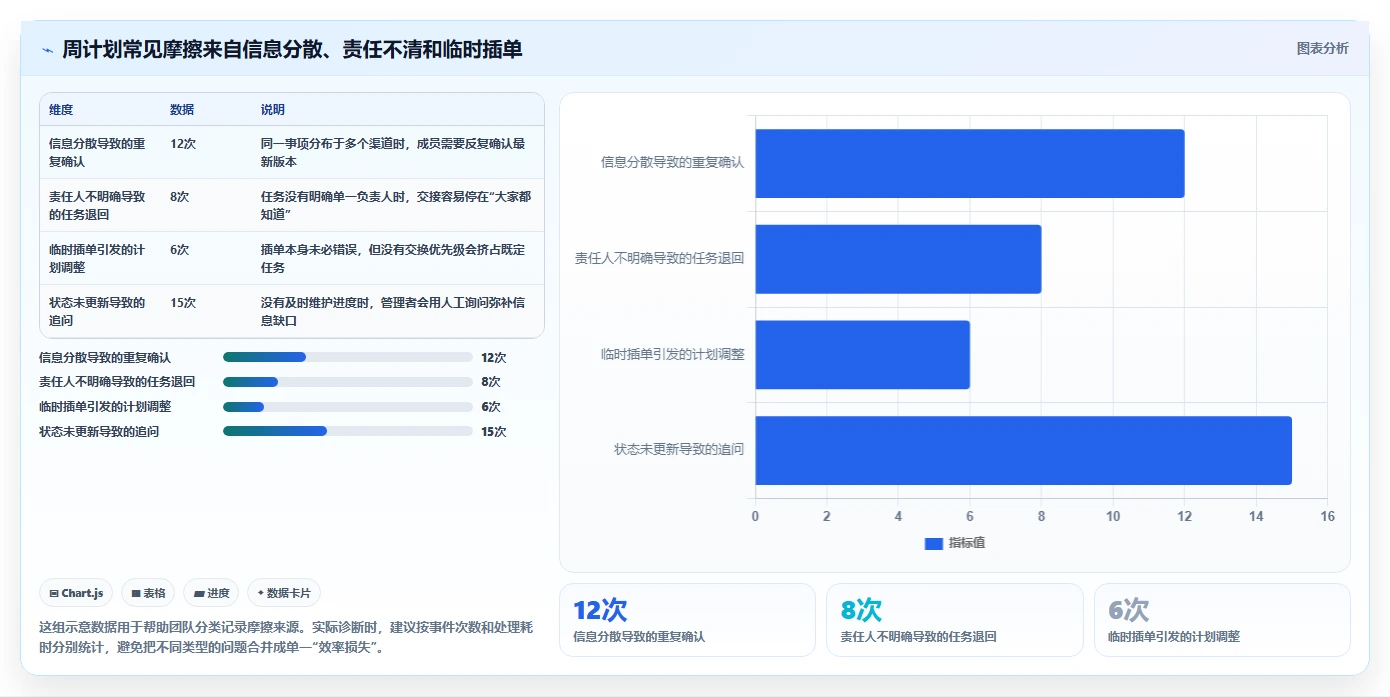
Task: Click the x-axis tick label 8
Action: pyautogui.click(x=1041, y=516)
